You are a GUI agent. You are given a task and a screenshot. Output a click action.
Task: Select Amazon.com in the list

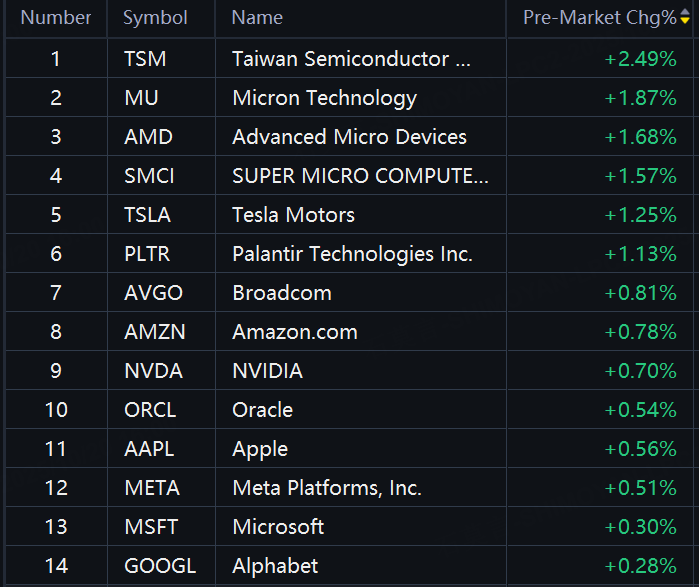coord(295,332)
